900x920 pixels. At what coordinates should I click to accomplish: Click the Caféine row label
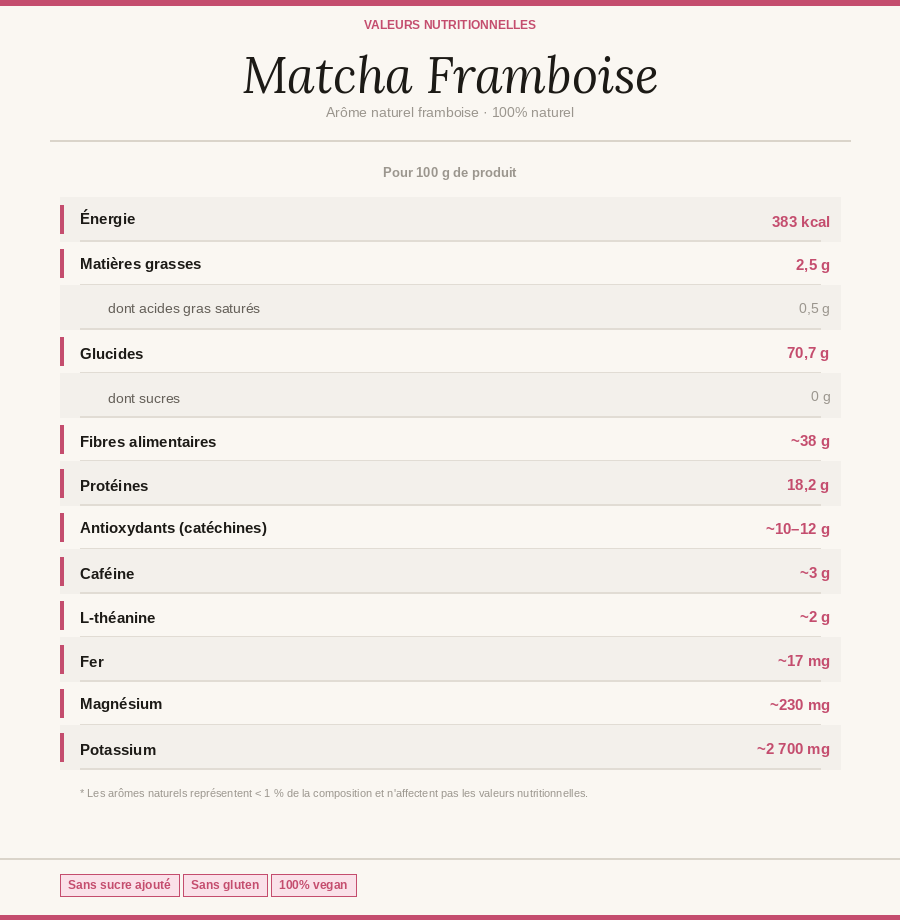(x=107, y=574)
